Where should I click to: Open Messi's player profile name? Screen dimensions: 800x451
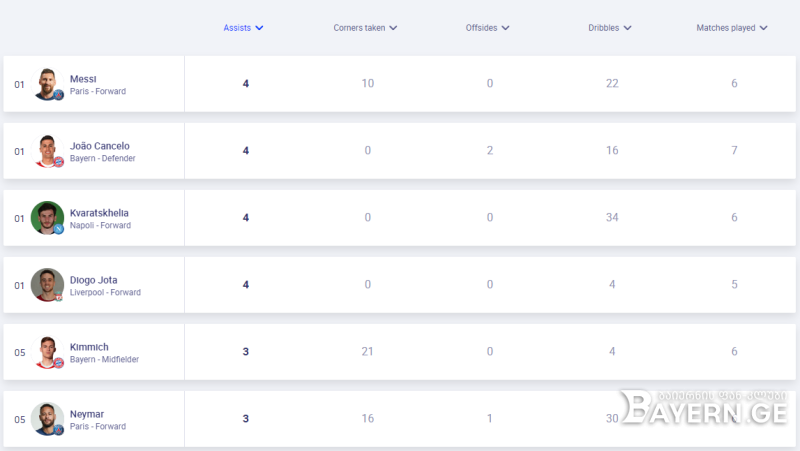pyautogui.click(x=83, y=79)
